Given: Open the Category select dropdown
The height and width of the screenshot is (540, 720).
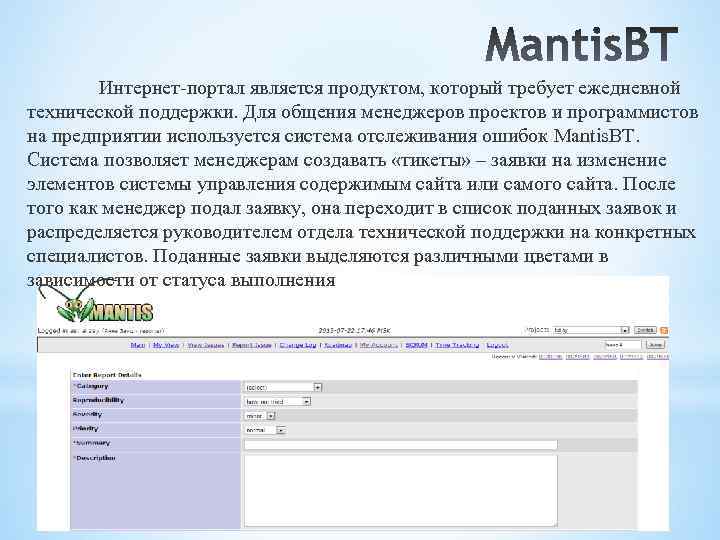Looking at the screenshot, I should point(283,388).
